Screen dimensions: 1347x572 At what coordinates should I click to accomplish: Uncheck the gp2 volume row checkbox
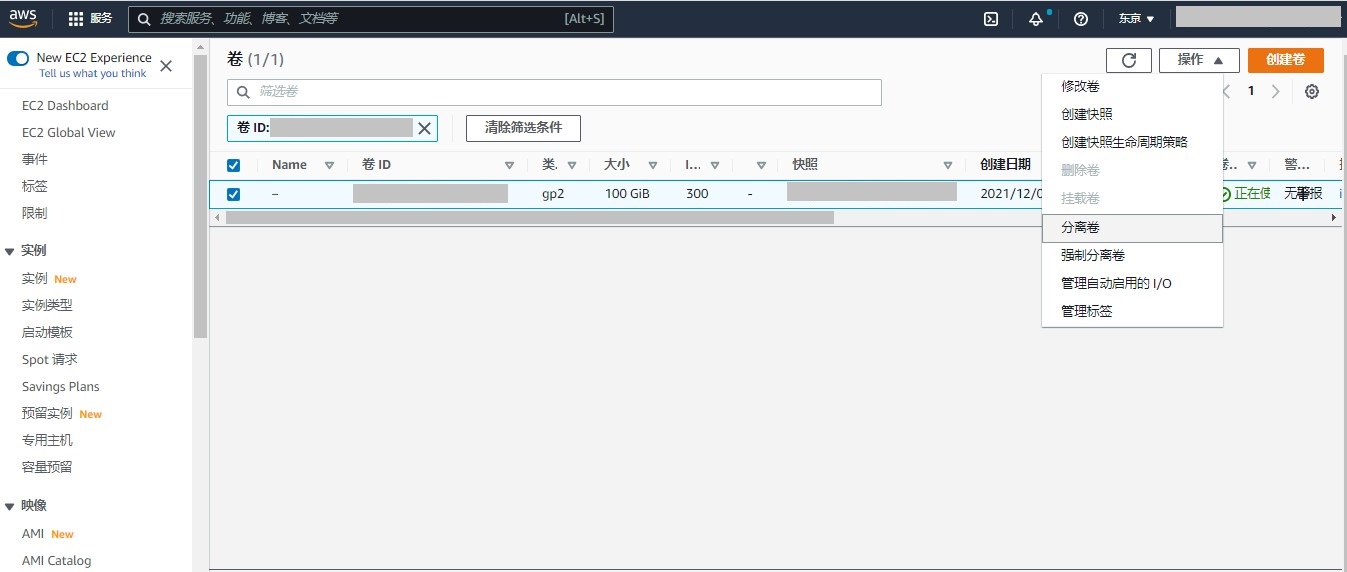pyautogui.click(x=233, y=194)
